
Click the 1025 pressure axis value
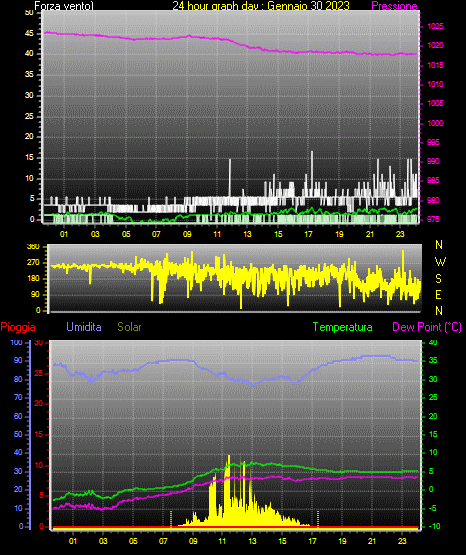(435, 26)
